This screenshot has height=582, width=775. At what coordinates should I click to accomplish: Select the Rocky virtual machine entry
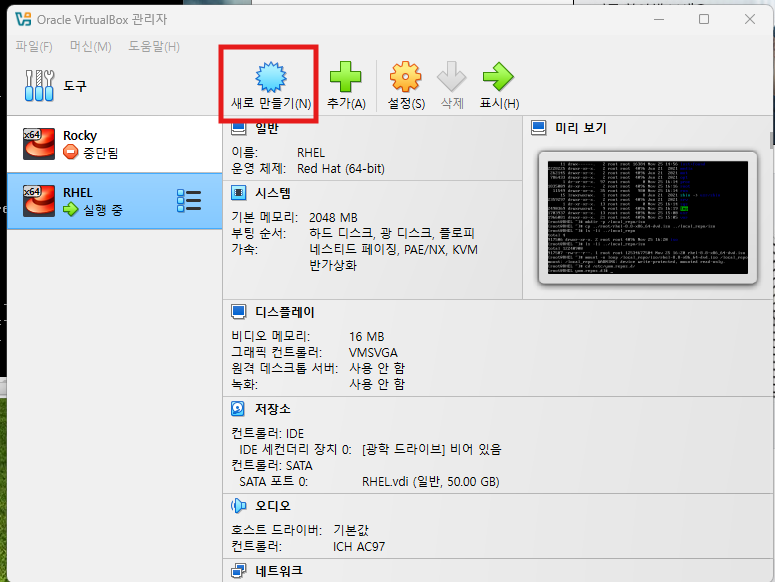[115, 144]
